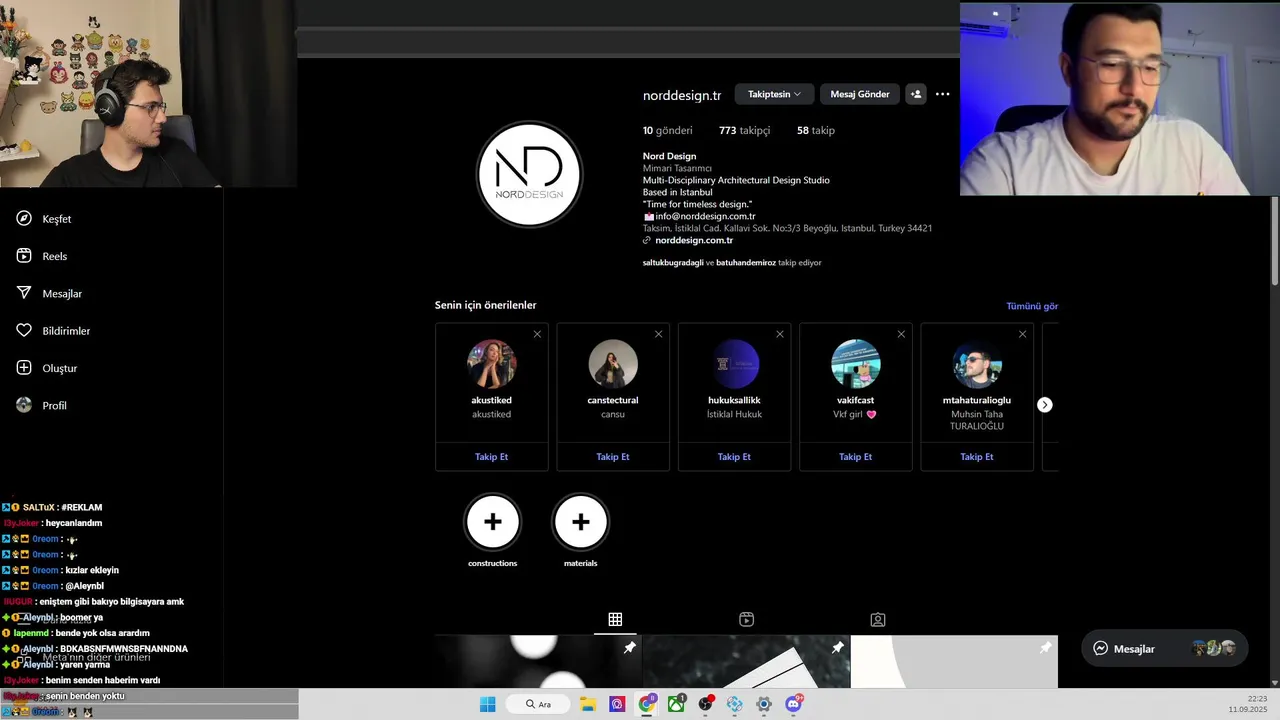Go to Profil in sidebar
This screenshot has width=1280, height=720.
[x=42, y=406]
